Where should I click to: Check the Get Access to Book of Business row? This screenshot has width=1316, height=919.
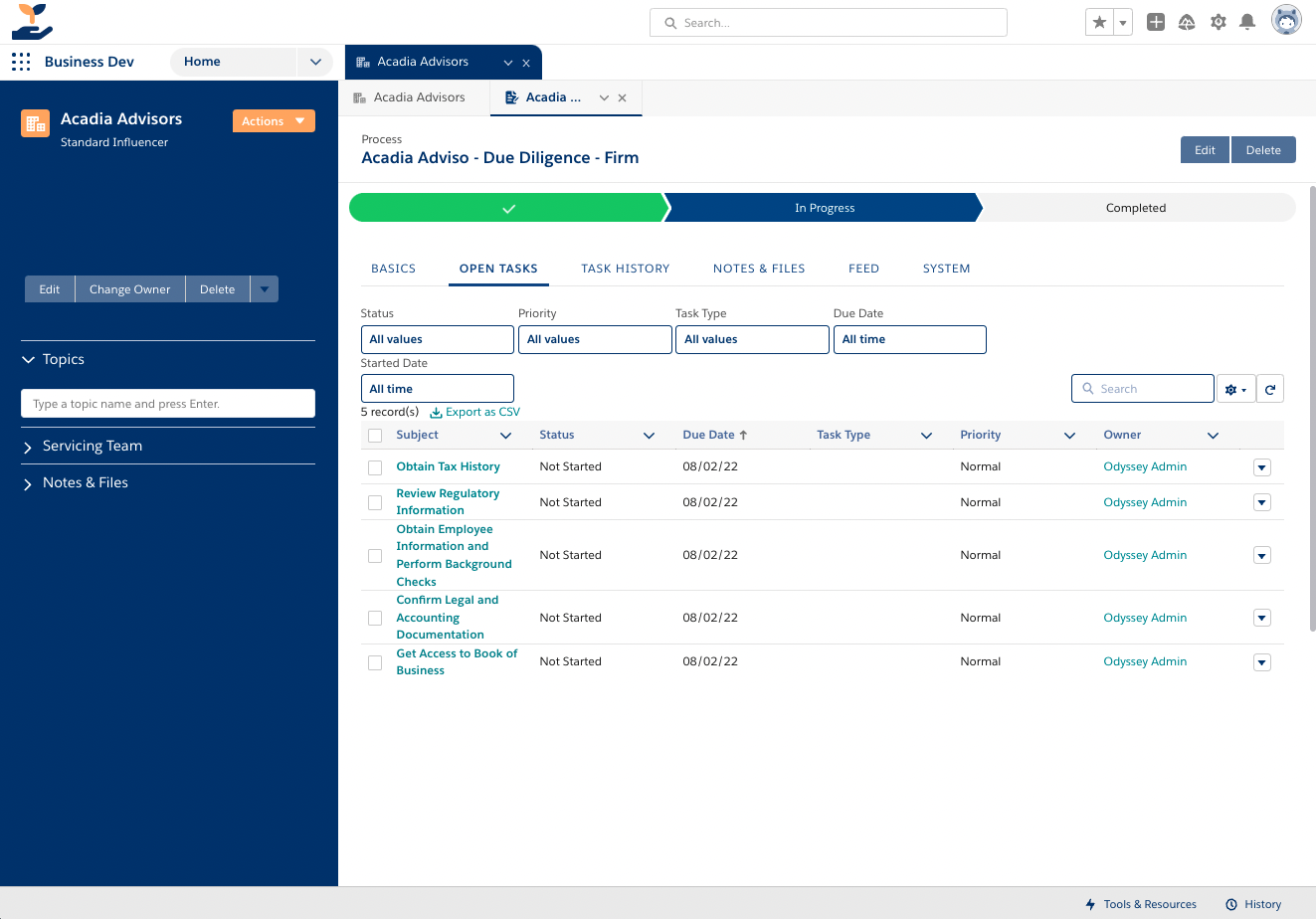pos(375,662)
